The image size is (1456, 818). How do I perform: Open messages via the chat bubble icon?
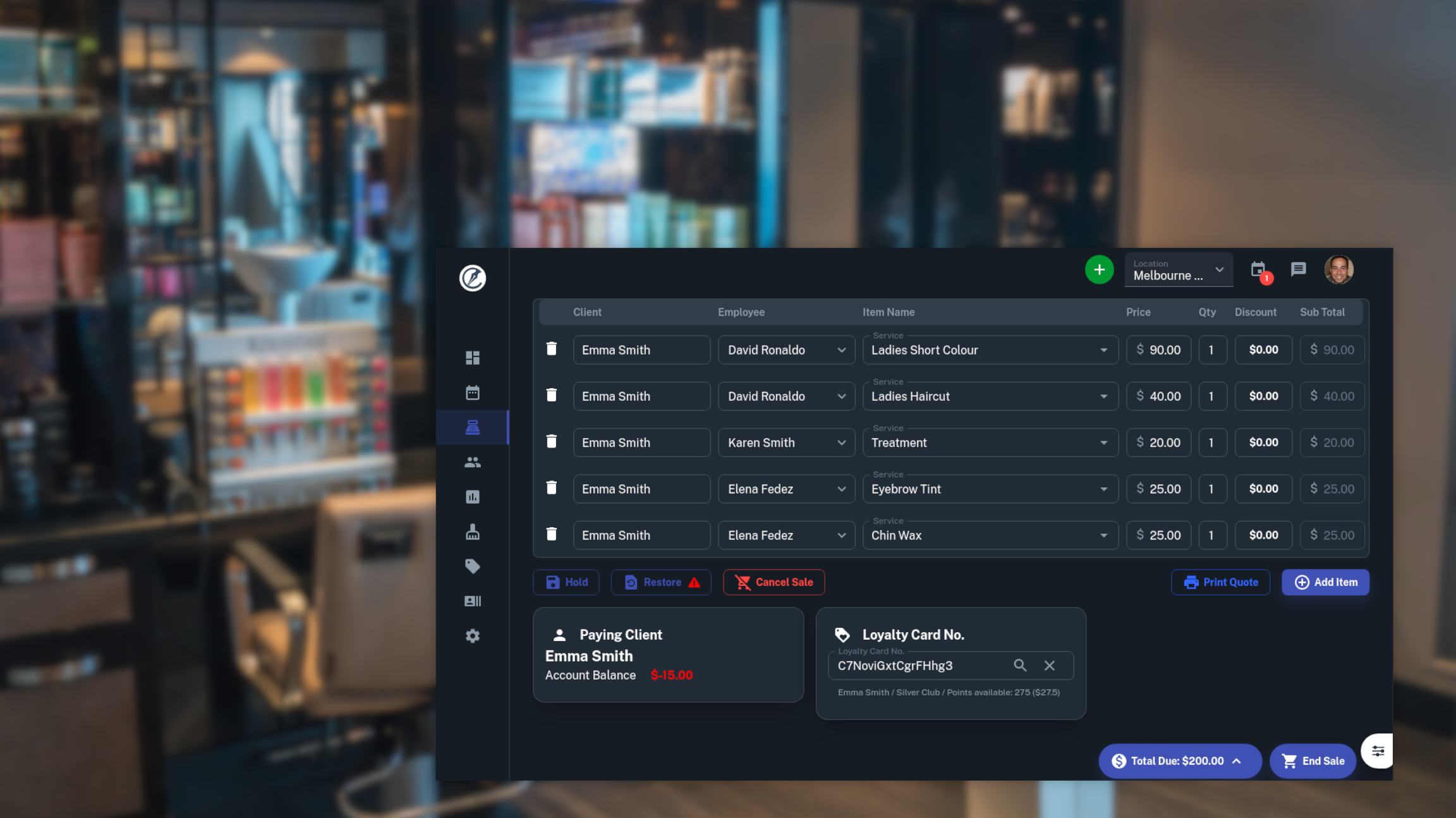coord(1299,269)
